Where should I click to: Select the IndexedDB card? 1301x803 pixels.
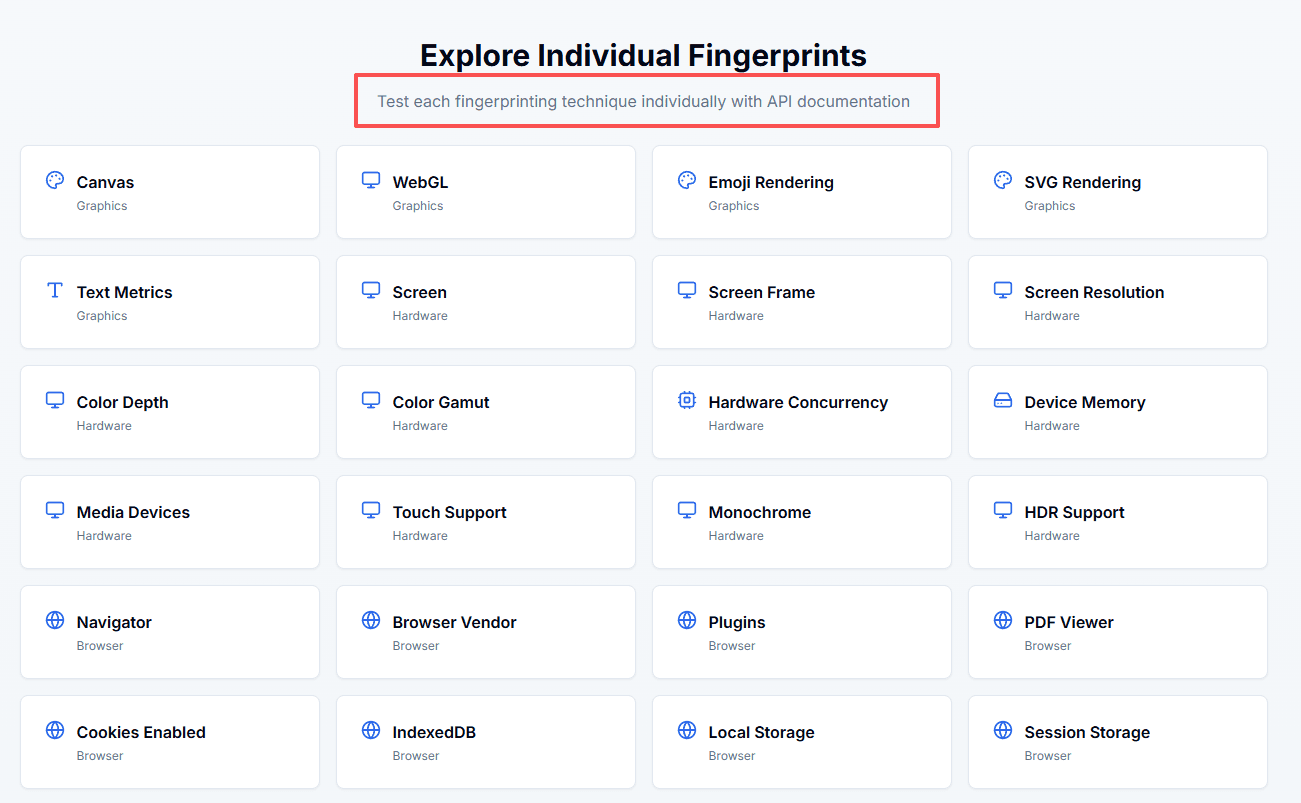point(485,742)
